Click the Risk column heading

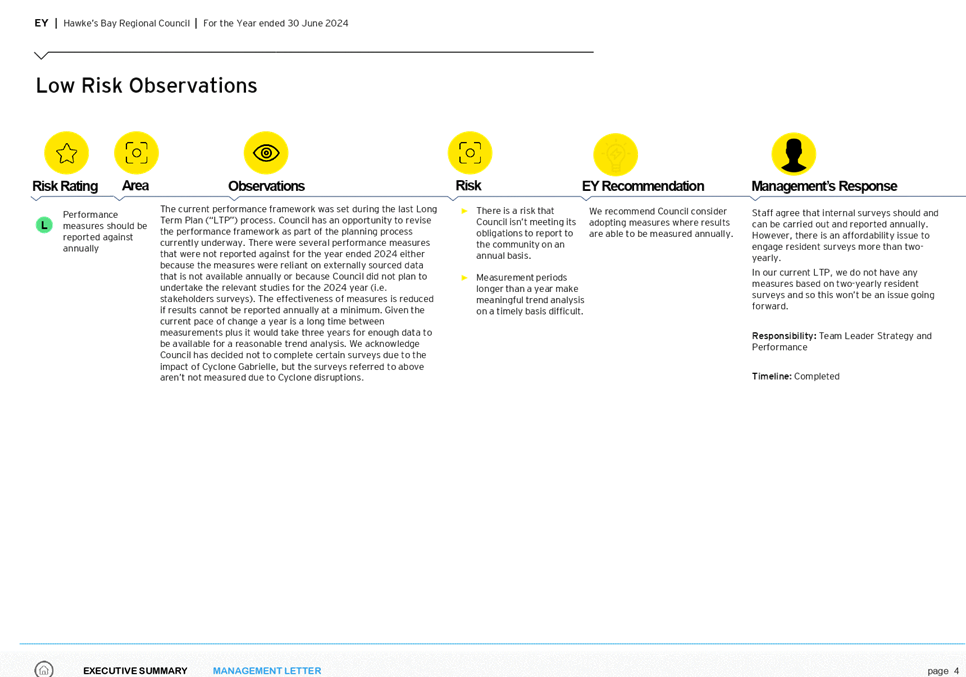[468, 185]
